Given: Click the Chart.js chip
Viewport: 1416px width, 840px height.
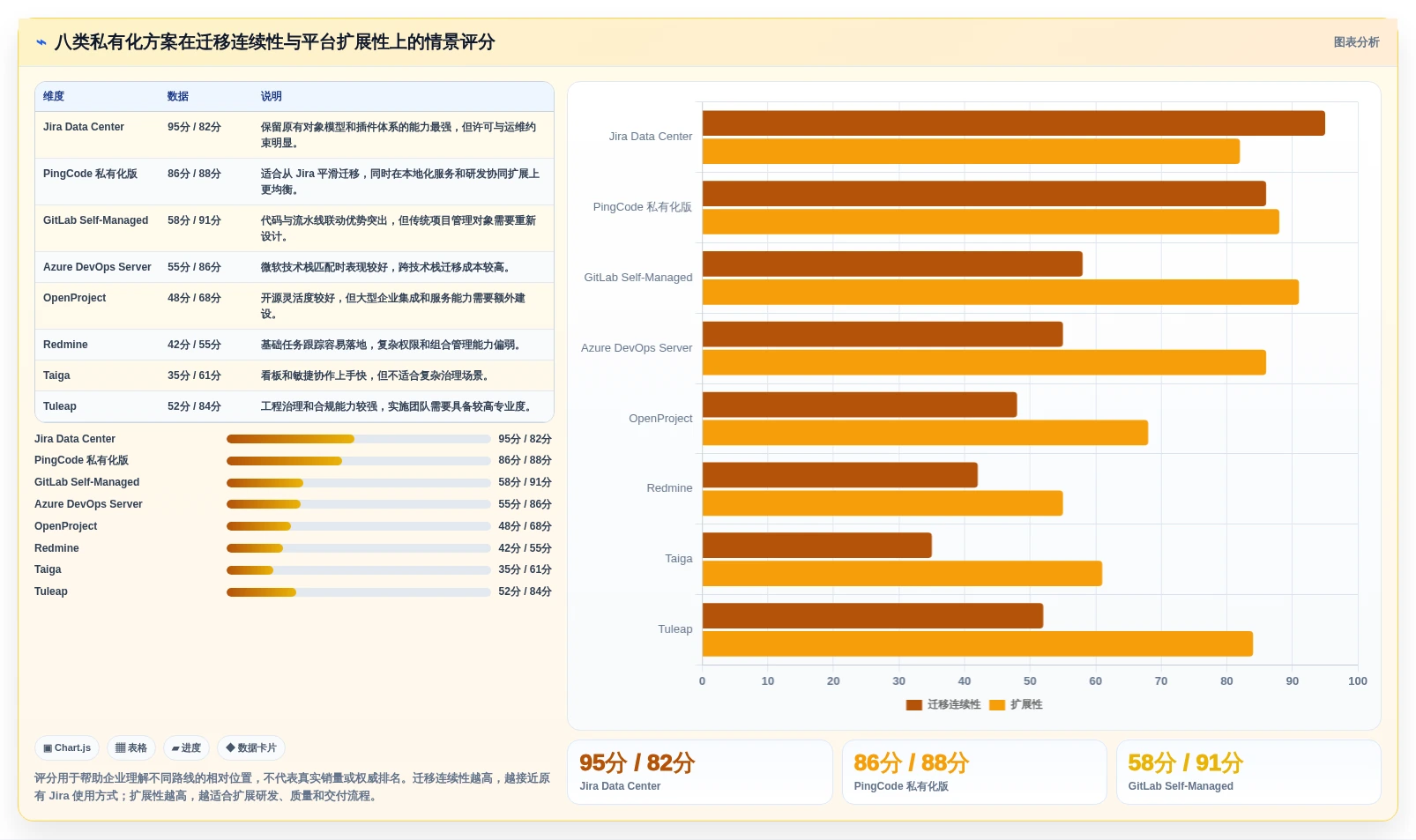Looking at the screenshot, I should coord(67,747).
